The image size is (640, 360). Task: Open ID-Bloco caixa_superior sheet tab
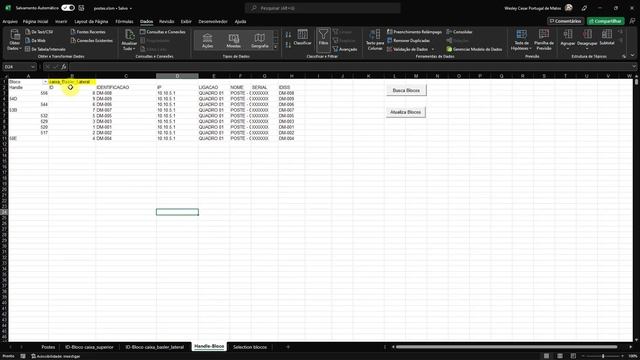pyautogui.click(x=89, y=347)
